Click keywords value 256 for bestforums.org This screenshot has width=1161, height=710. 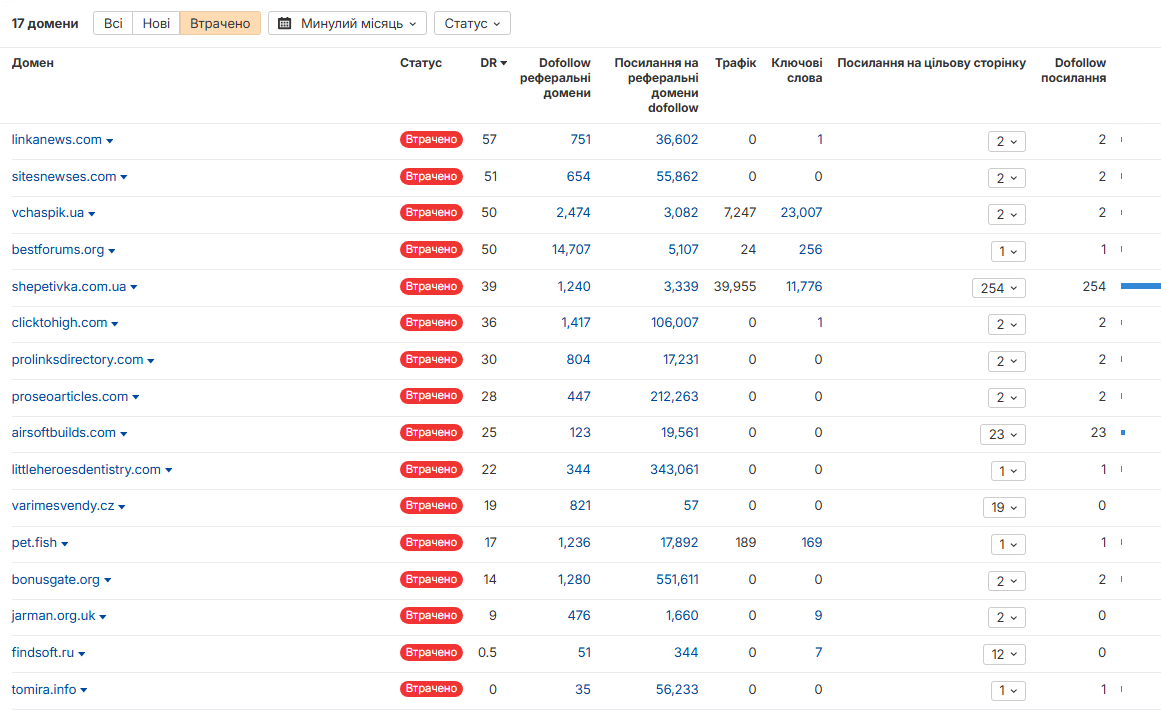(810, 249)
